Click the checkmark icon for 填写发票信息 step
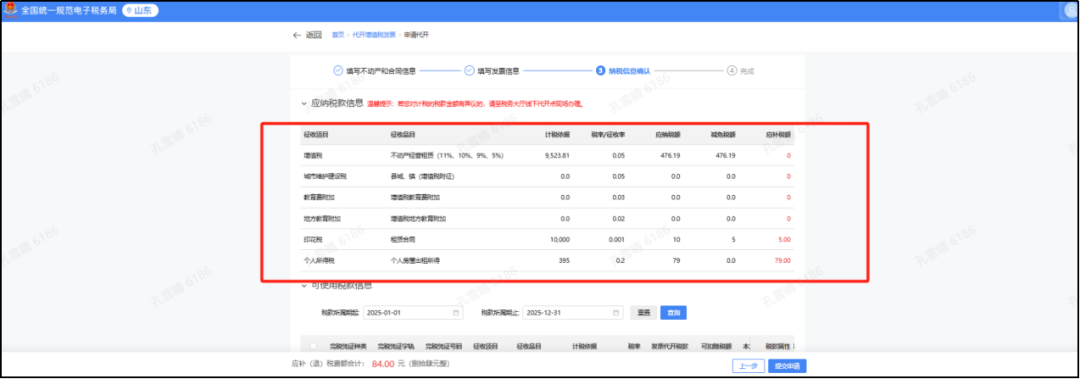This screenshot has height=379, width=1080. (469, 70)
